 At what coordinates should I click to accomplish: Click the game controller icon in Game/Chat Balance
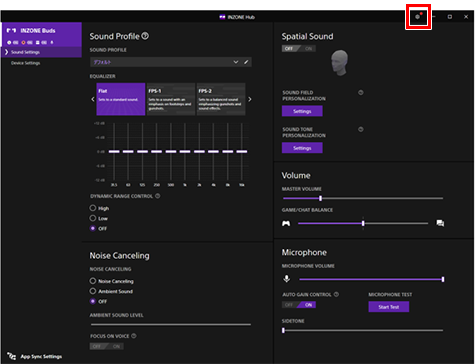(286, 223)
